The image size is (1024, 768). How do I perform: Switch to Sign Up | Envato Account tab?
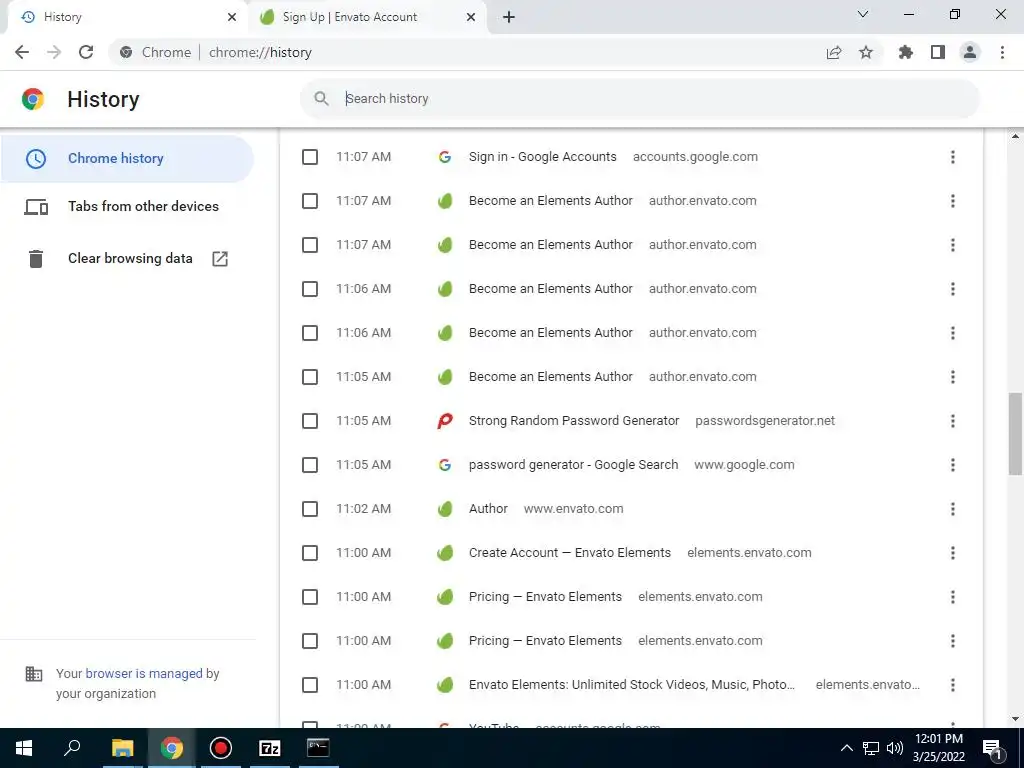coord(369,17)
